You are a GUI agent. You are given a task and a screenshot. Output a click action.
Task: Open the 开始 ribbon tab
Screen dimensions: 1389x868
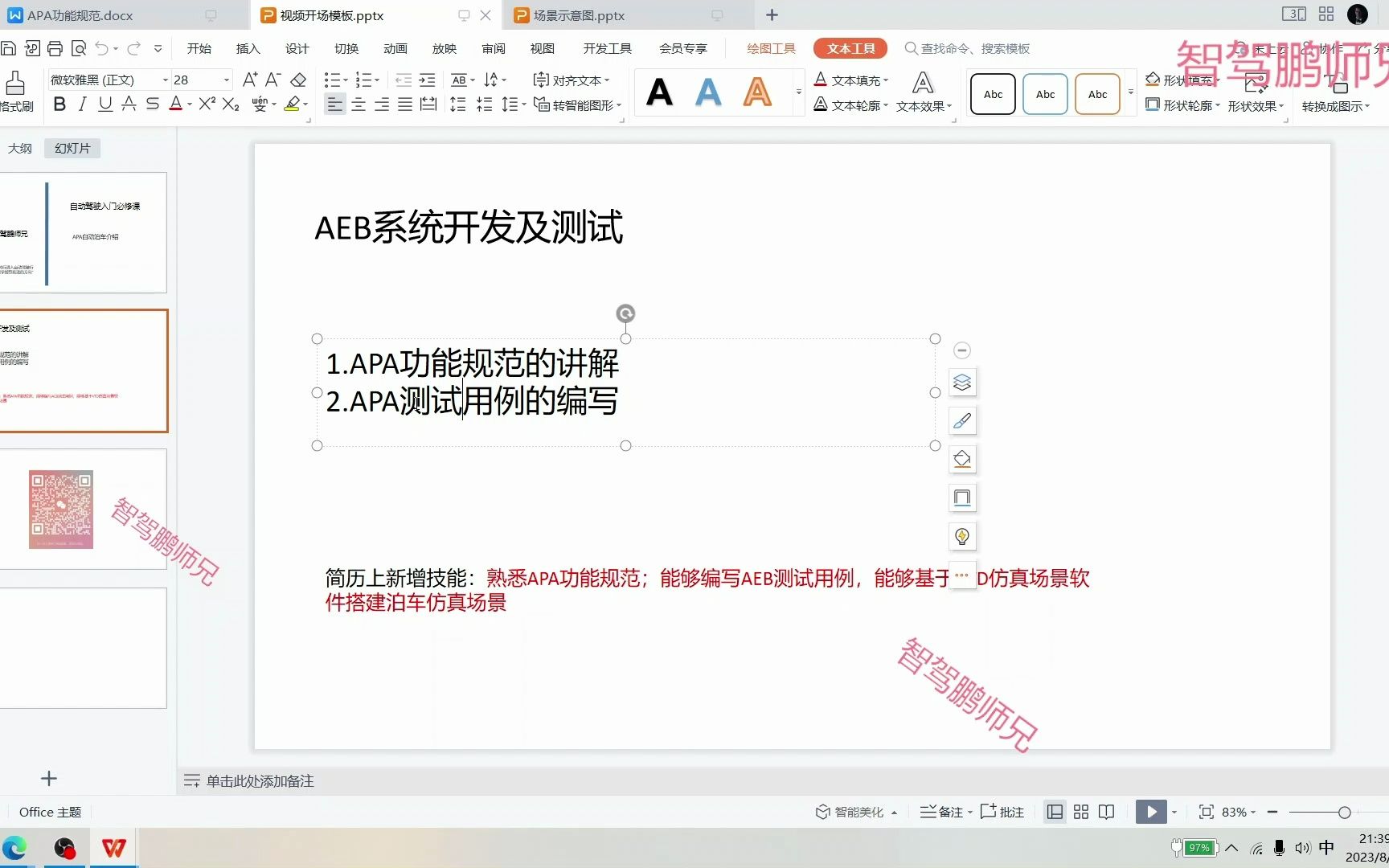(x=199, y=48)
